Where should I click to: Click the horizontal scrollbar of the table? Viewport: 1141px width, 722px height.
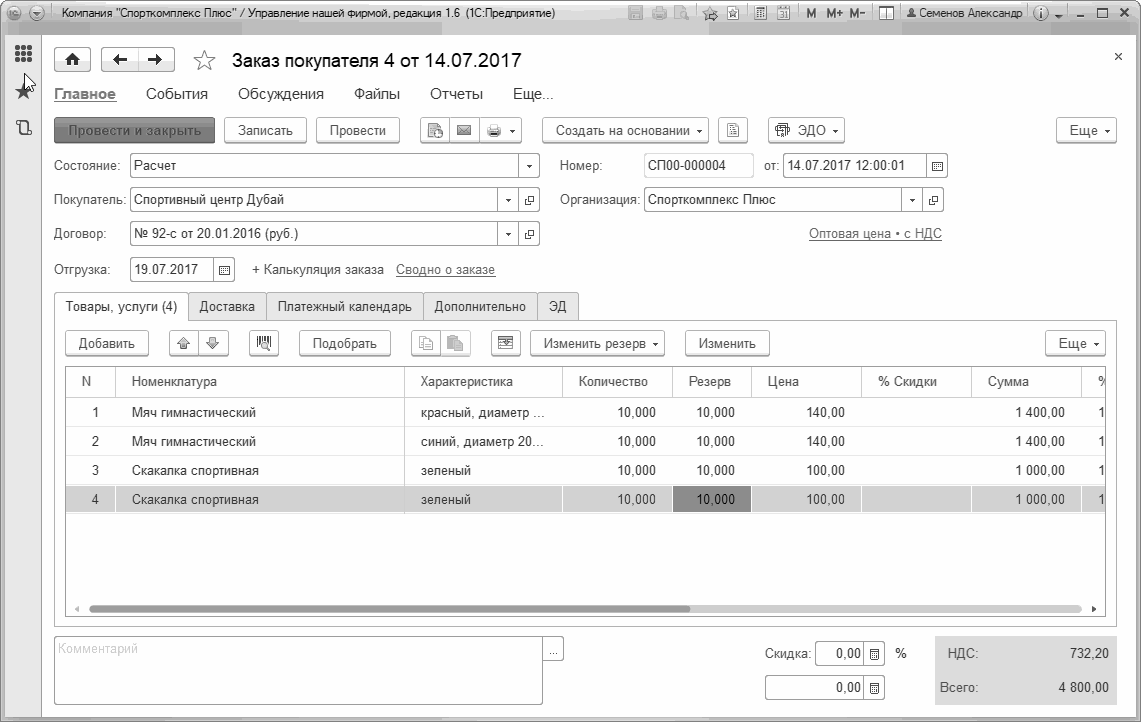pos(389,609)
